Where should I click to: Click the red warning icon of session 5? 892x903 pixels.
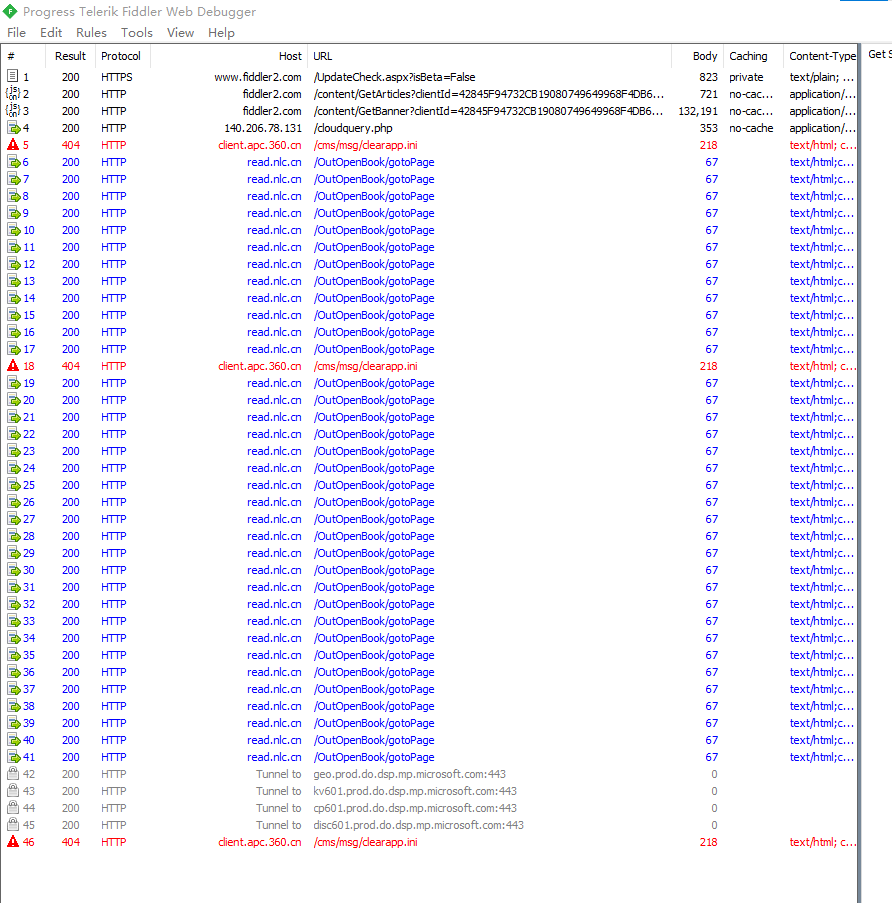(x=13, y=145)
